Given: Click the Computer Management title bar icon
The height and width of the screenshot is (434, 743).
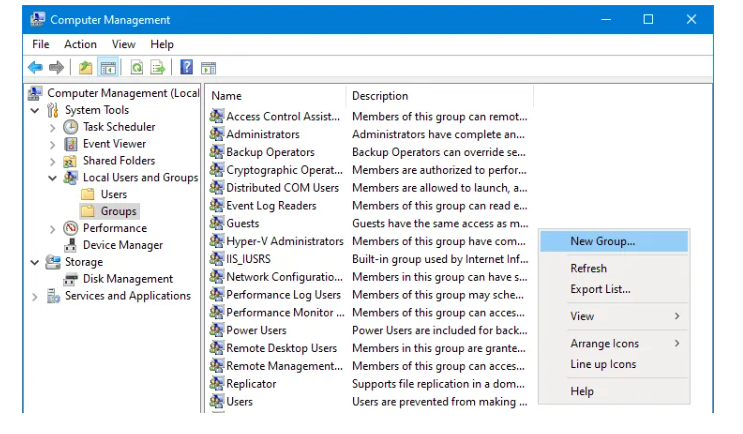Looking at the screenshot, I should (x=37, y=19).
